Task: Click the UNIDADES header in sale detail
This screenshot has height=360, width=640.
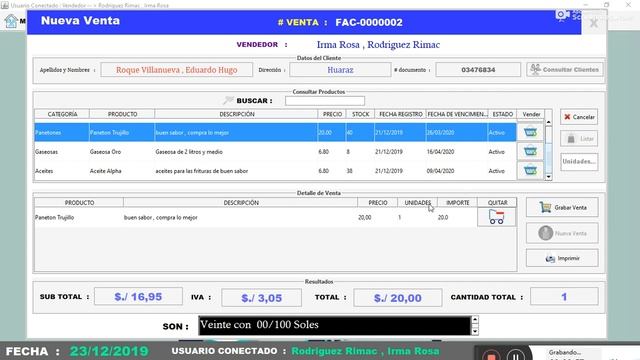Action: 418,202
